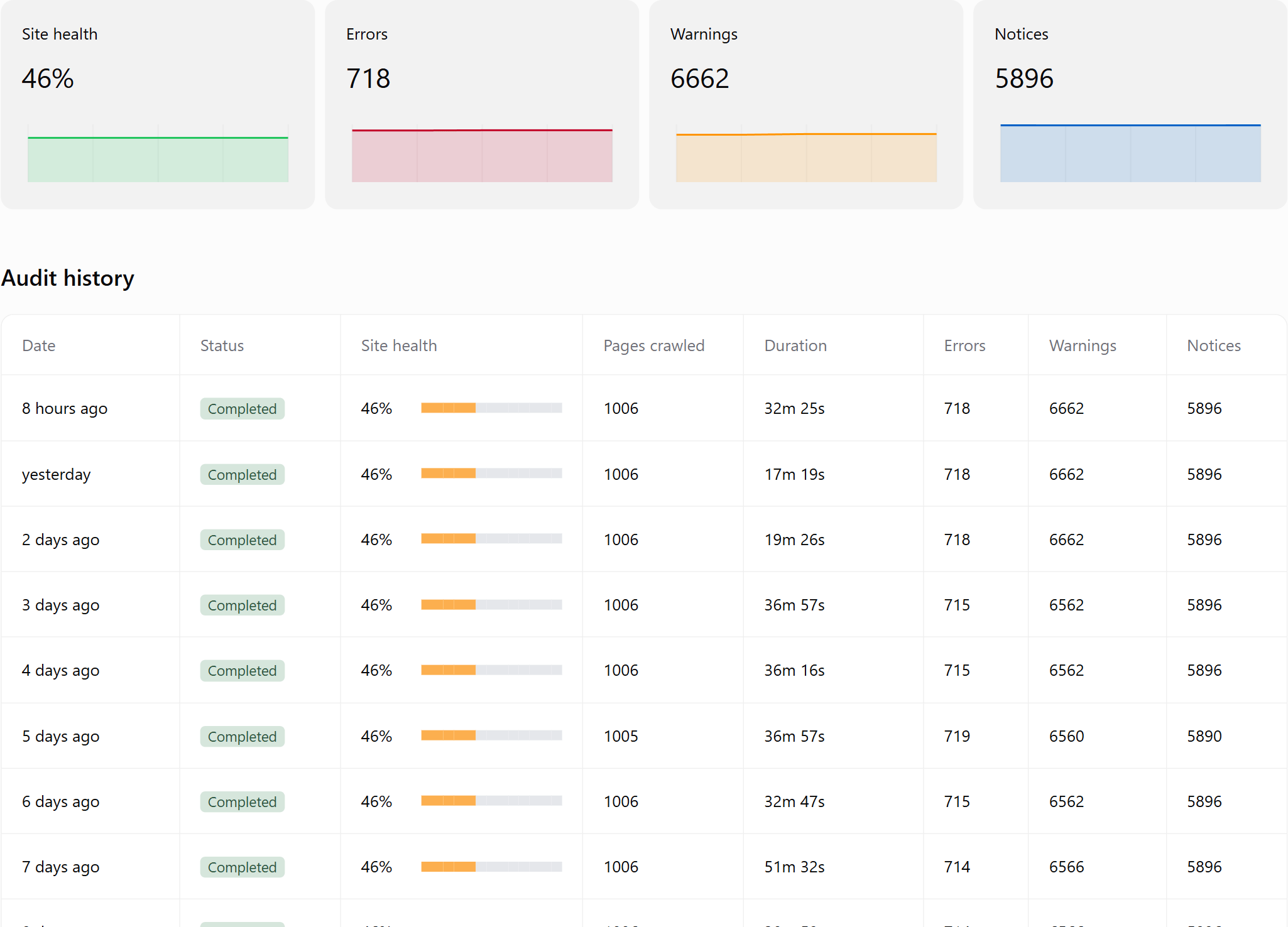
Task: Click notices value '5890'
Action: pos(1204,736)
